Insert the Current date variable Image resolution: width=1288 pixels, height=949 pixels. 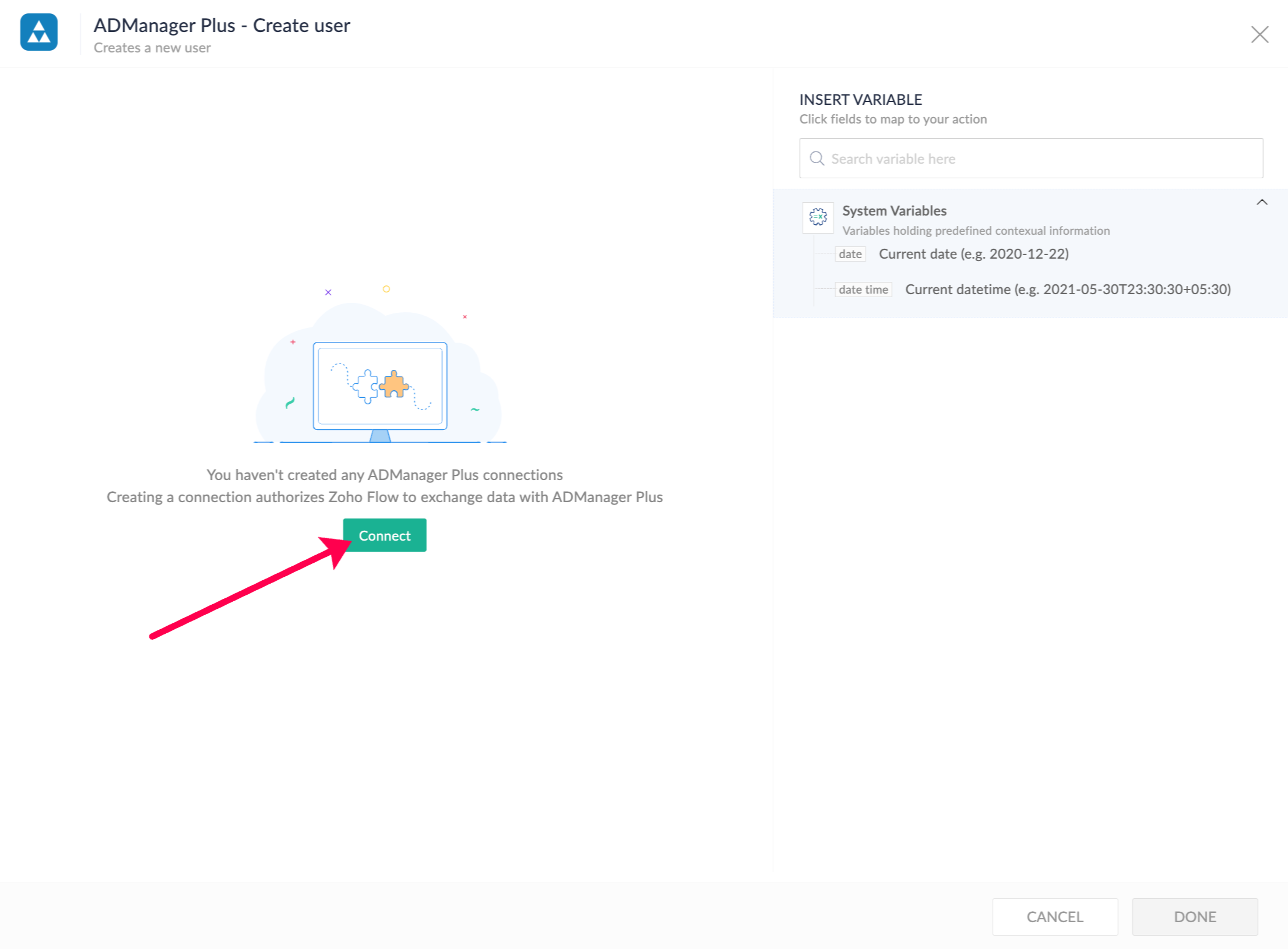tap(973, 254)
